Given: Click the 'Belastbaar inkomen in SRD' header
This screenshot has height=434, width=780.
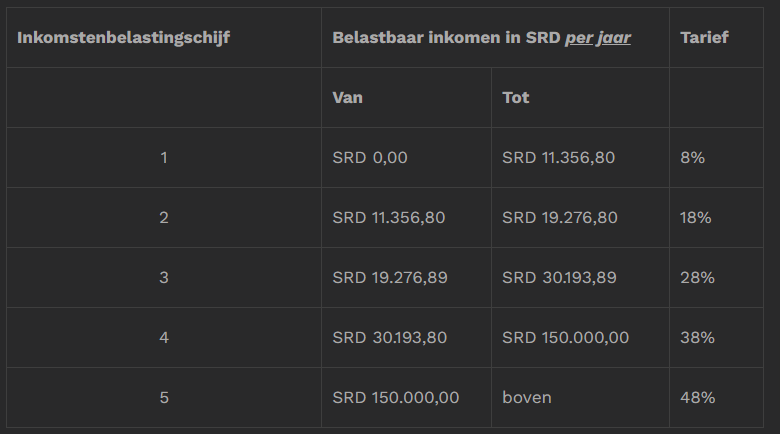Looking at the screenshot, I should [447, 38].
